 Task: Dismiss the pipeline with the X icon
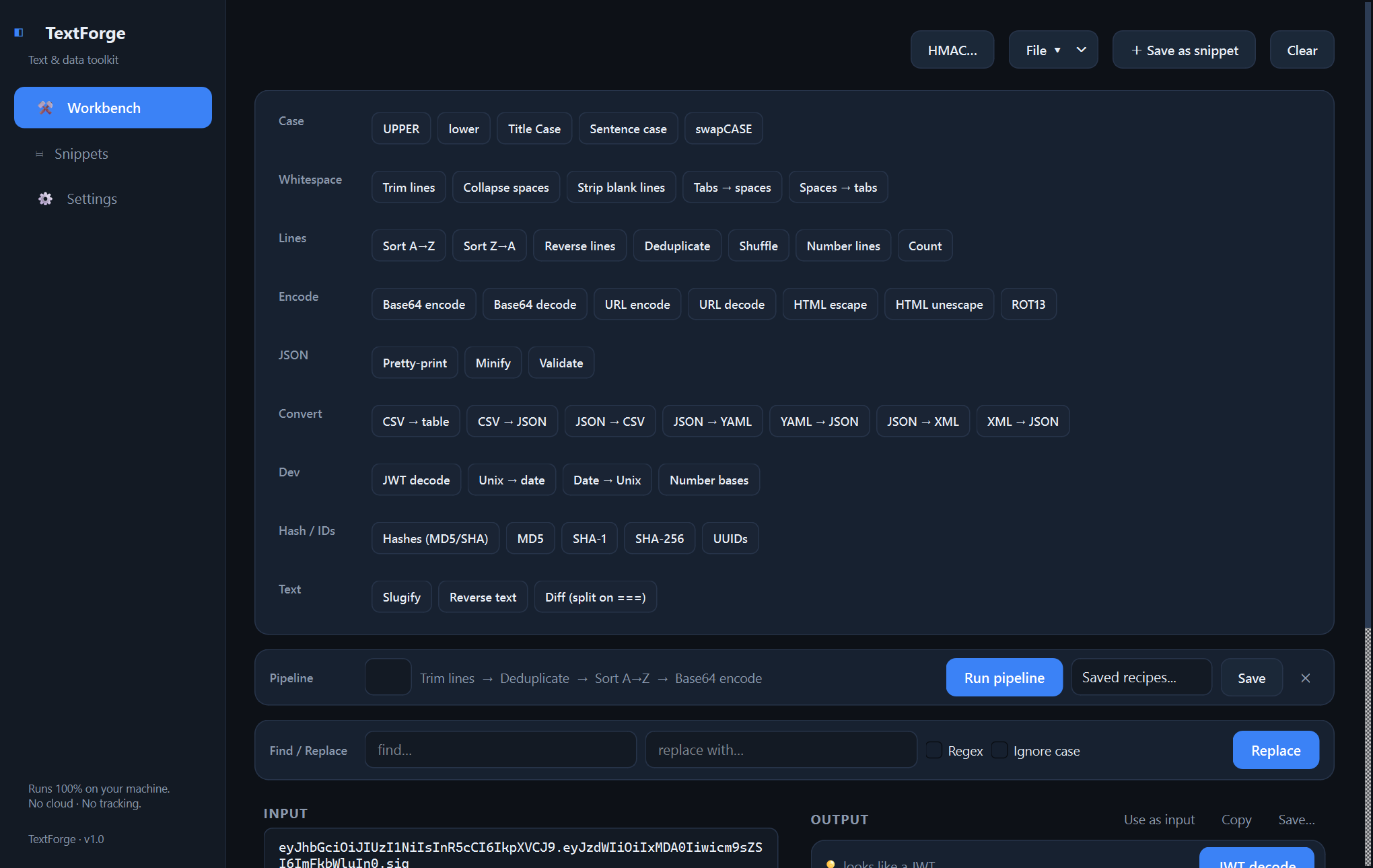tap(1306, 678)
